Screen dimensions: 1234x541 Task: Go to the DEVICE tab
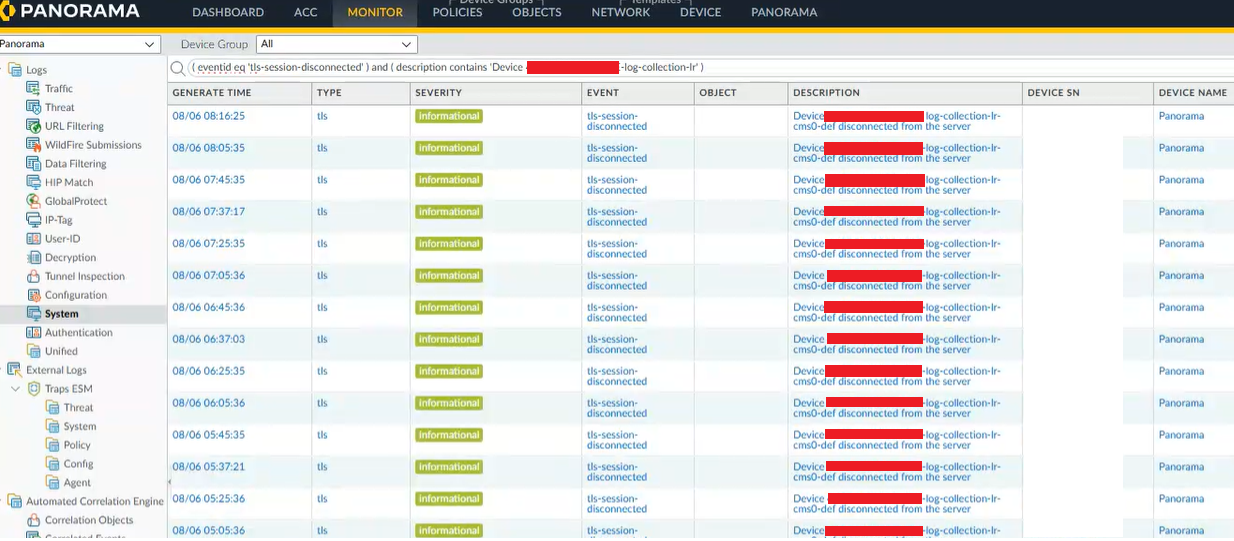[700, 13]
